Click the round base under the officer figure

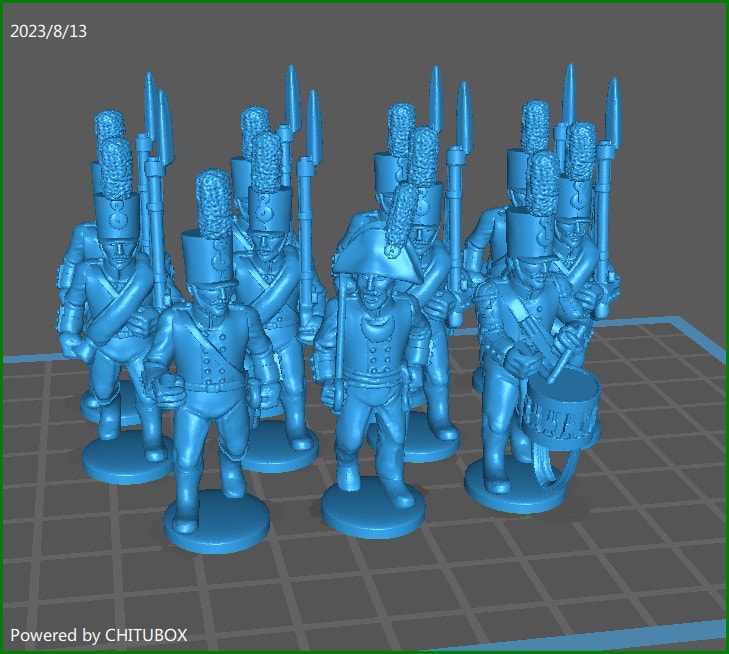pyautogui.click(x=373, y=508)
